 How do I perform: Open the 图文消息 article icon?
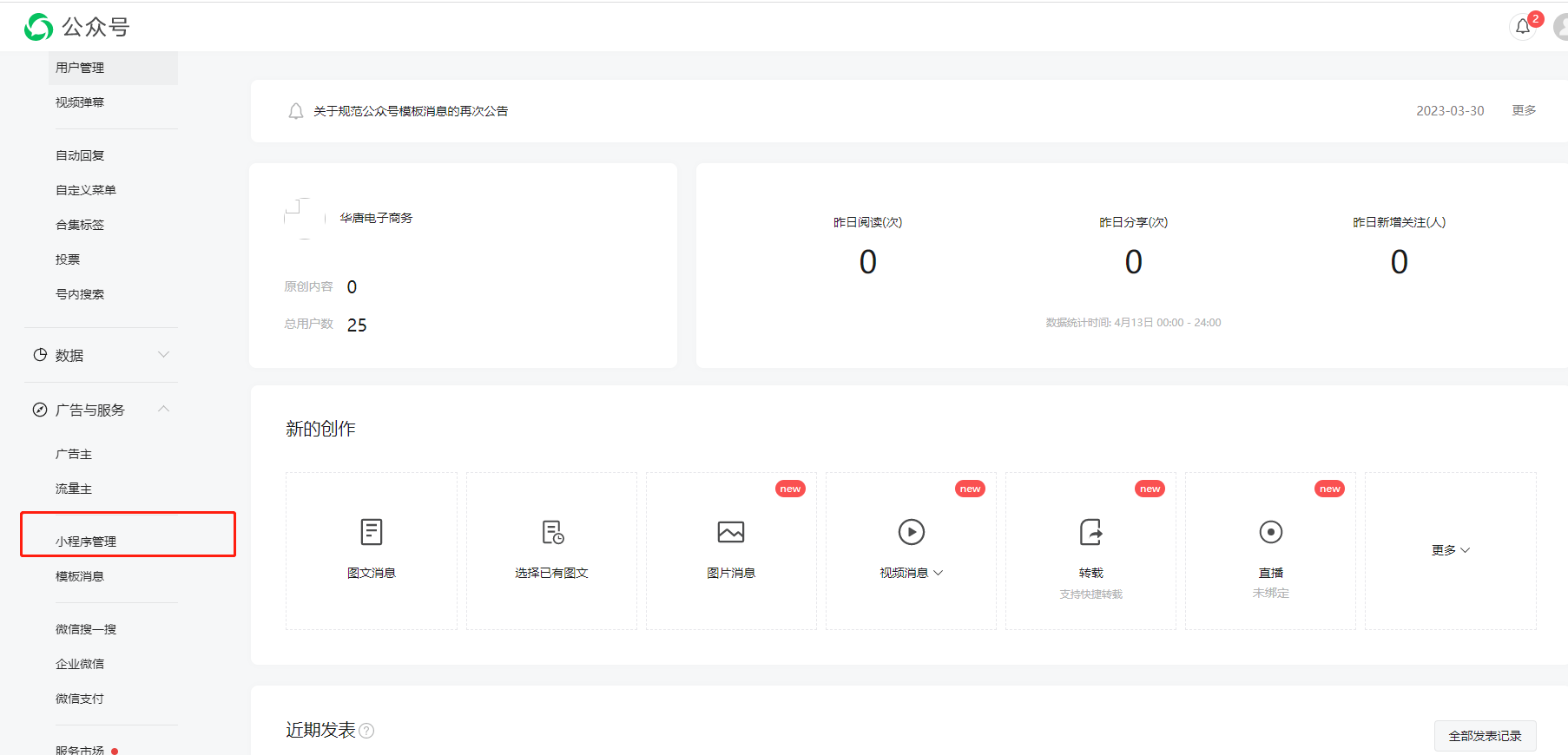click(x=372, y=532)
